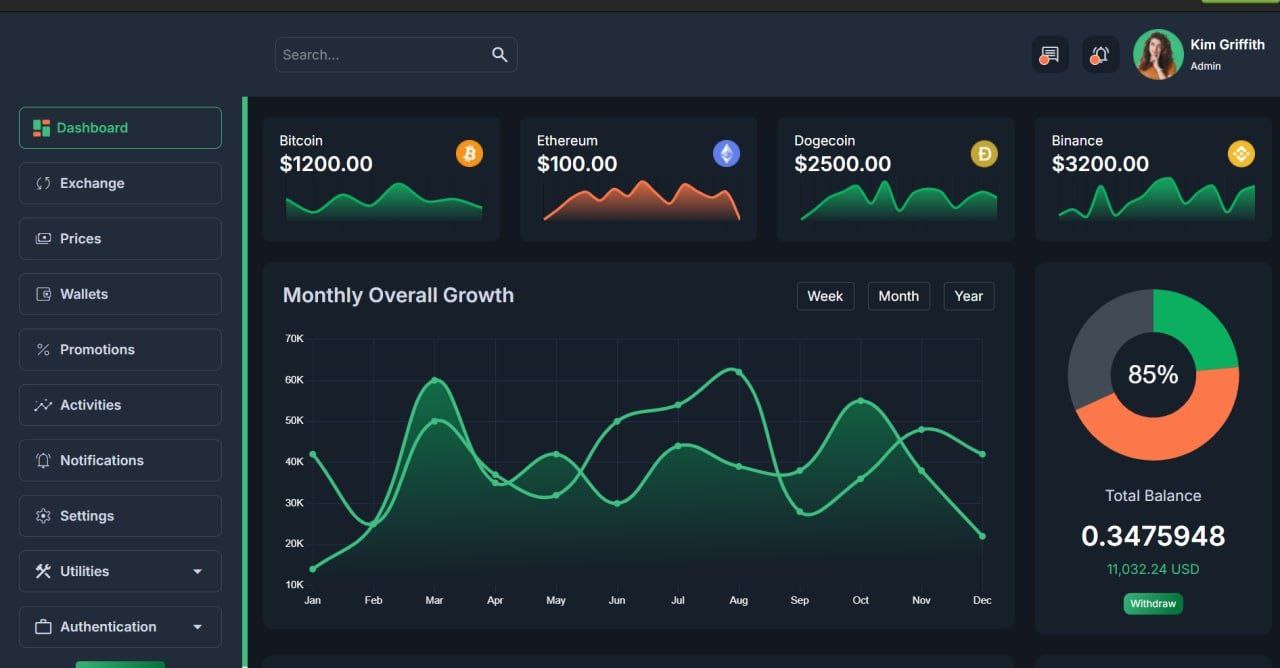Open the Promotions section
This screenshot has width=1280, height=668.
point(120,350)
